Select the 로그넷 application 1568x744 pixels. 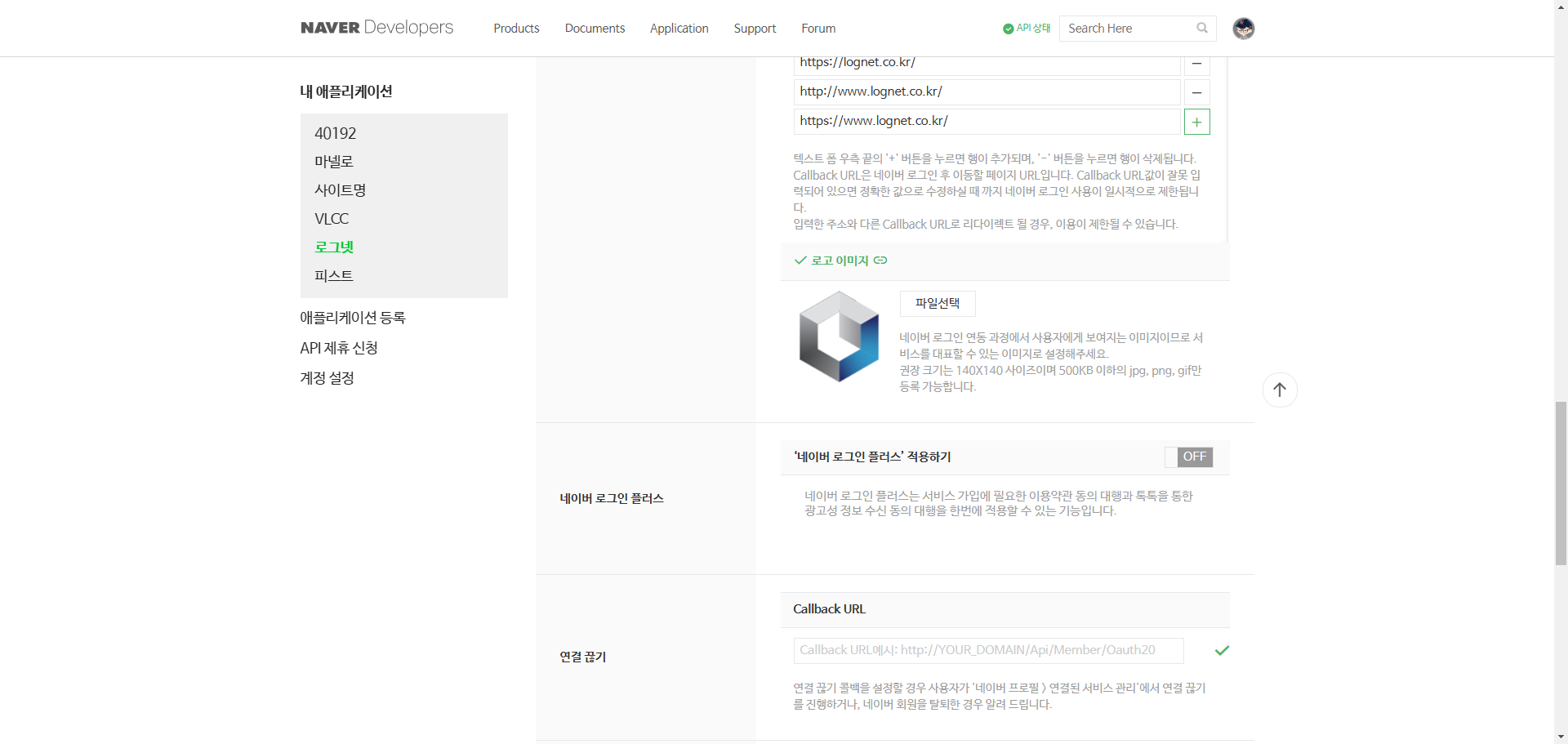pos(334,247)
